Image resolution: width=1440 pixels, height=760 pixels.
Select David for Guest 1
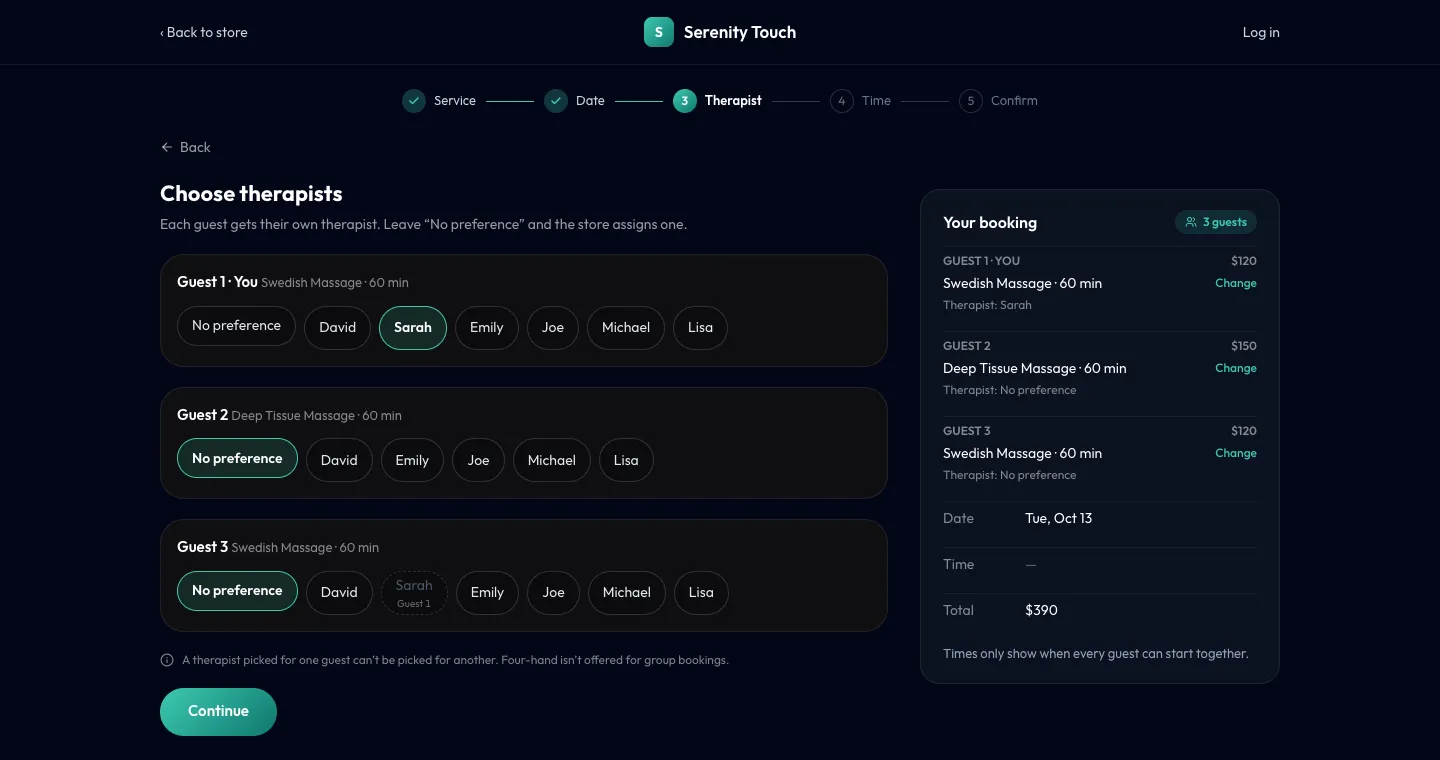coord(338,328)
